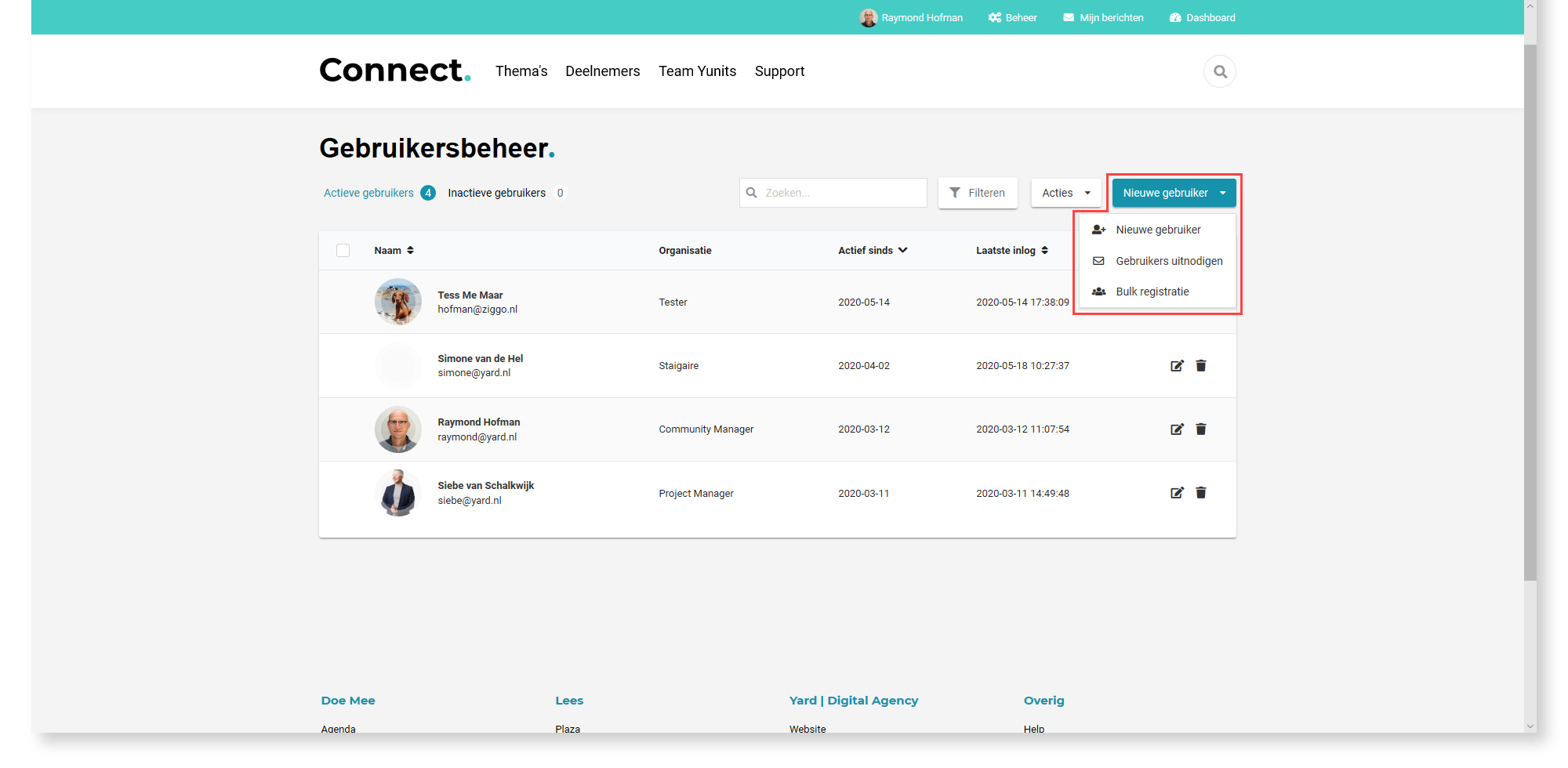Click timestamp 2020-05-18 10:27:37
1568x768 pixels.
(1022, 365)
